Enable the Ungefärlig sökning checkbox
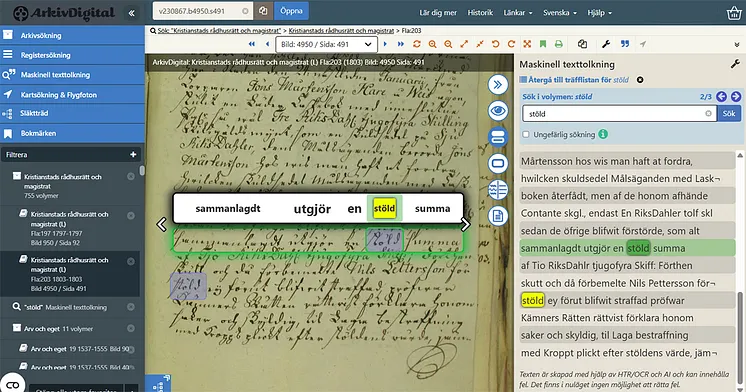746x392 pixels. click(526, 135)
